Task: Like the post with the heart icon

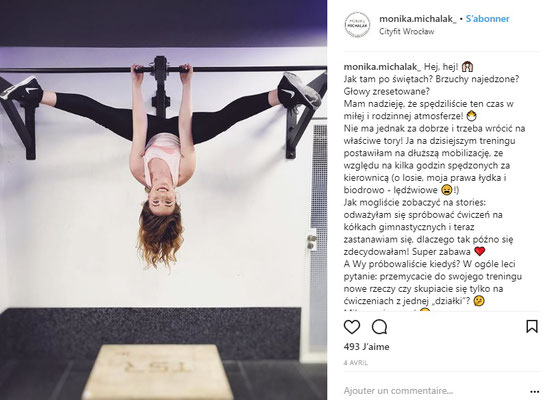Action: coord(352,327)
